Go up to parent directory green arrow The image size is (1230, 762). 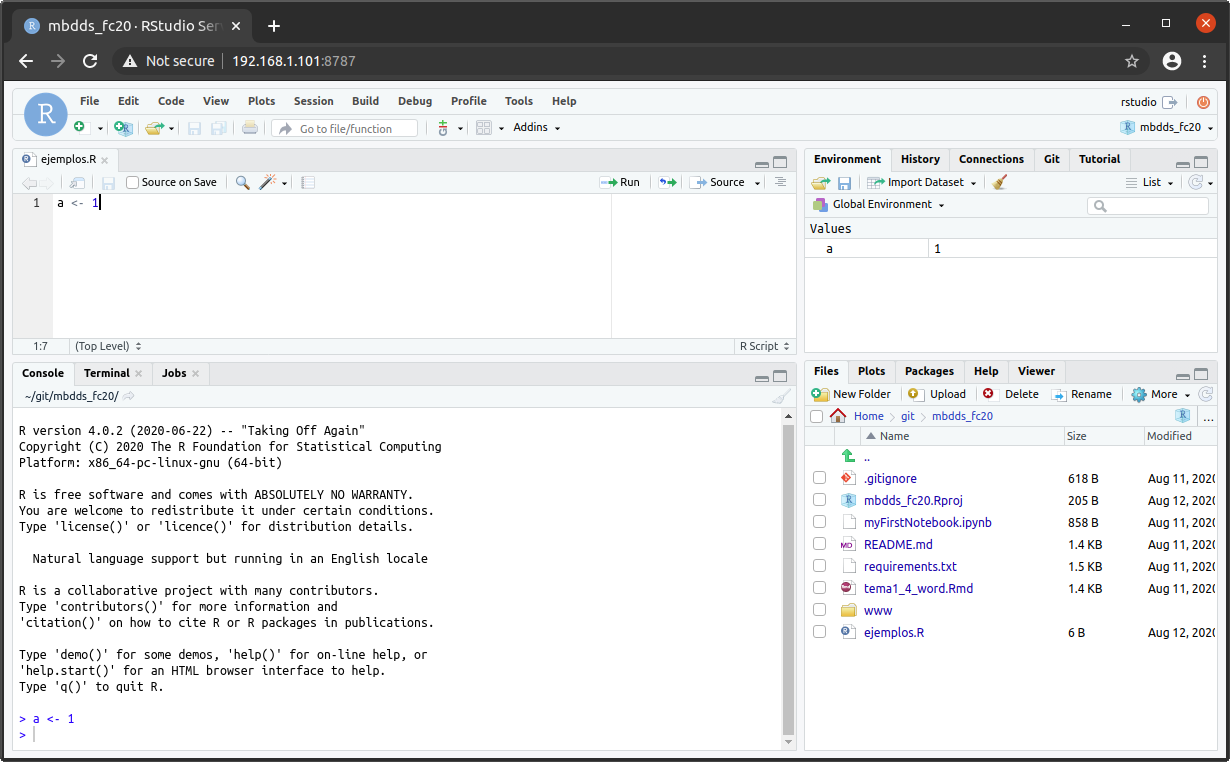pyautogui.click(x=848, y=457)
